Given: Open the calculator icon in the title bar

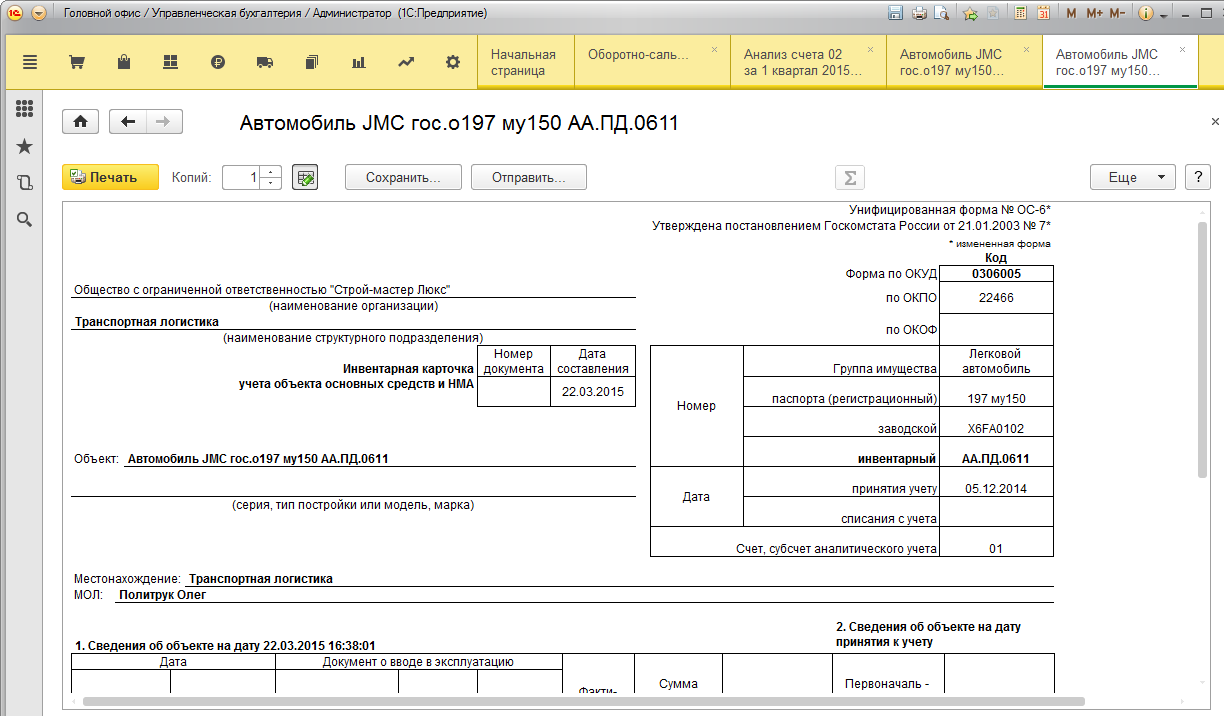Looking at the screenshot, I should pyautogui.click(x=1020, y=13).
